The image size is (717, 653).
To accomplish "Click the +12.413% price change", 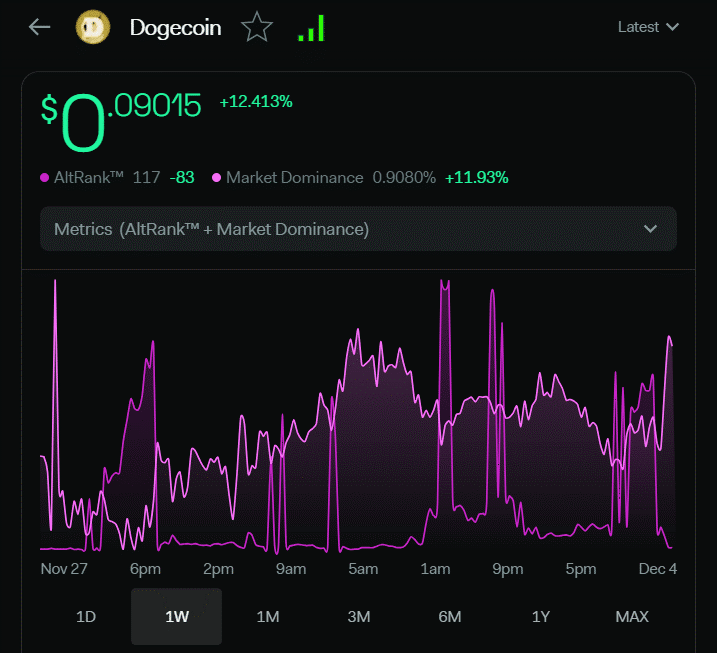I will (x=256, y=102).
